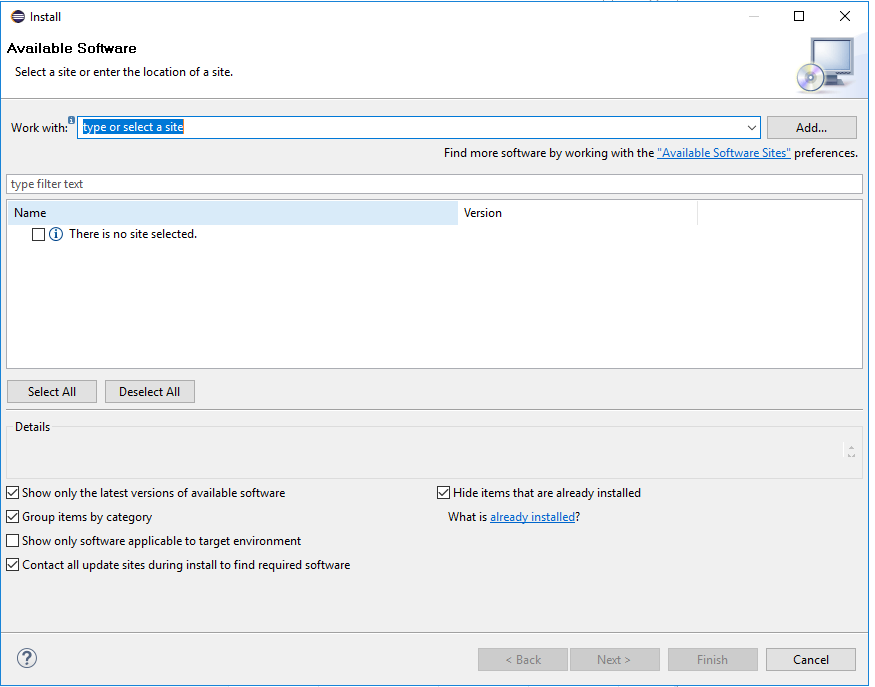
Task: Click the disabled < Back button
Action: (x=523, y=660)
